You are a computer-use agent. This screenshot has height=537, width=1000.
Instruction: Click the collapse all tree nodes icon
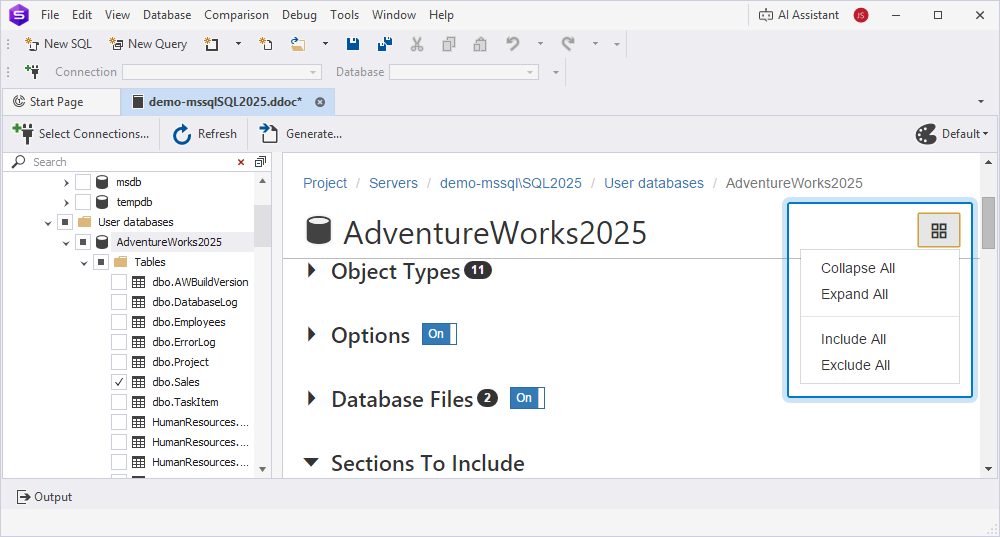pyautogui.click(x=260, y=162)
